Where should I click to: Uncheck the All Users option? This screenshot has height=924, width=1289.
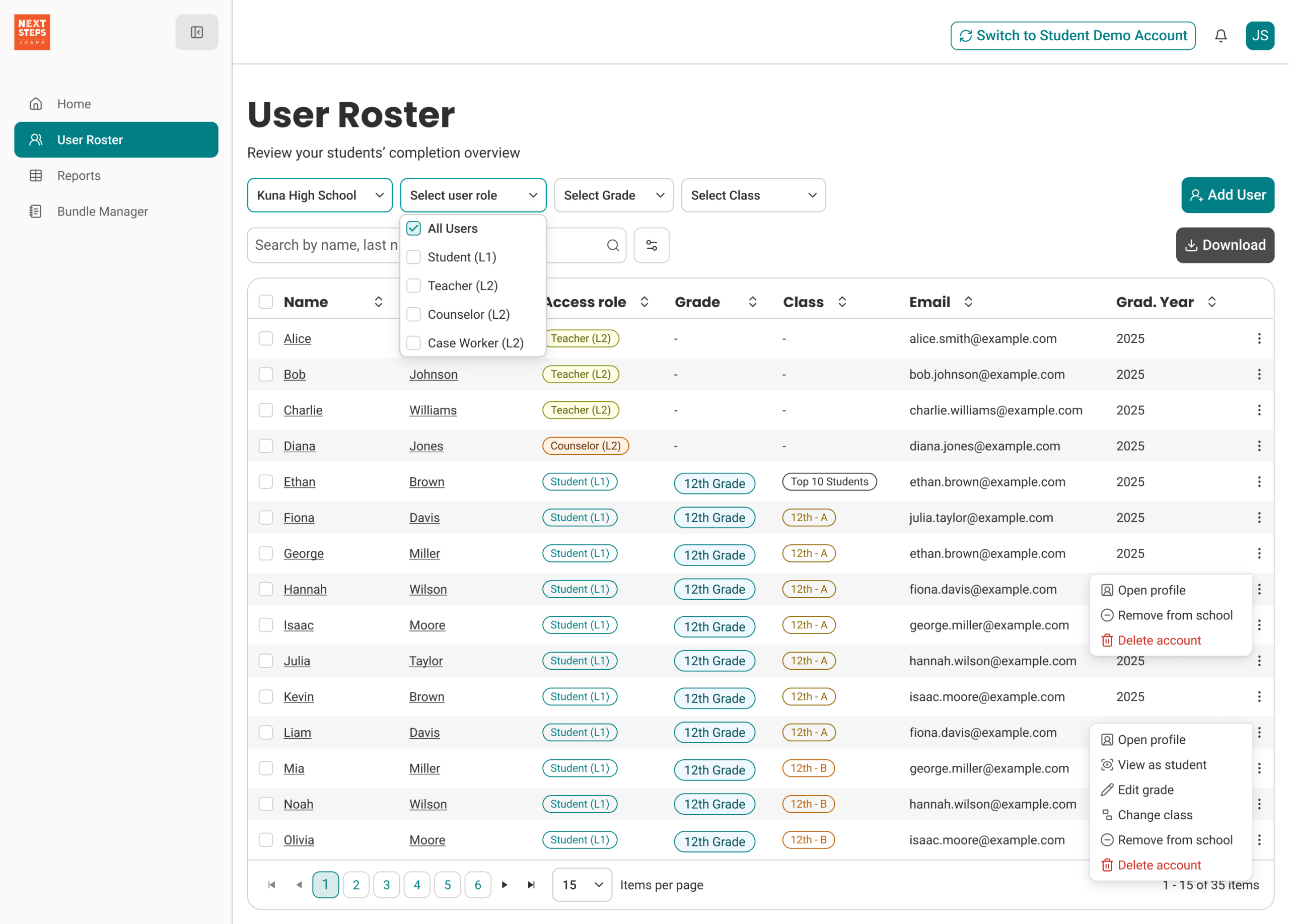point(414,229)
